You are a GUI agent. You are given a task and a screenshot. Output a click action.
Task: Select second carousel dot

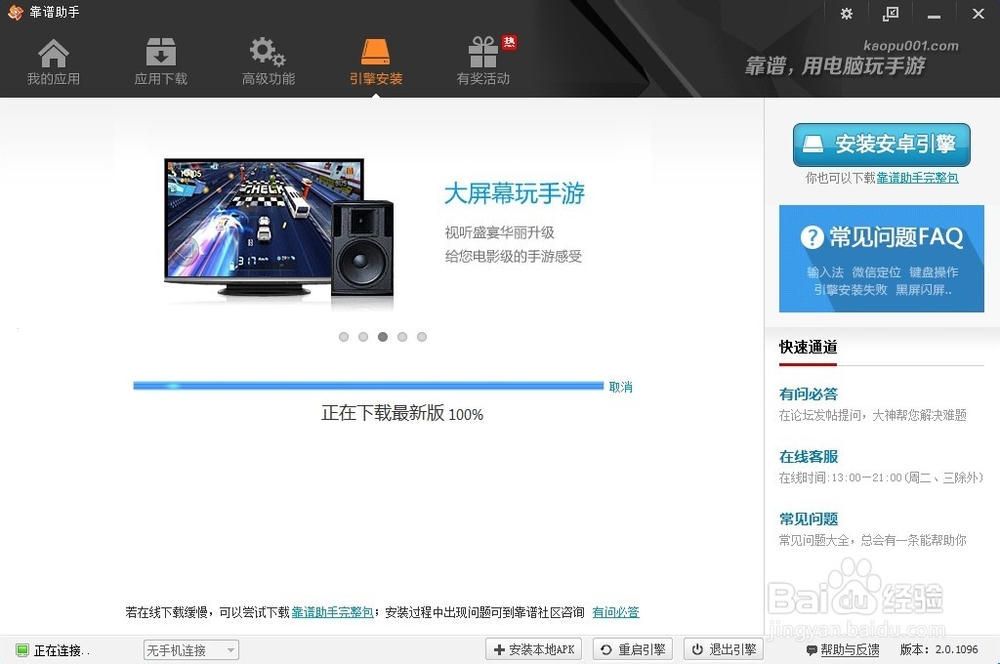363,337
